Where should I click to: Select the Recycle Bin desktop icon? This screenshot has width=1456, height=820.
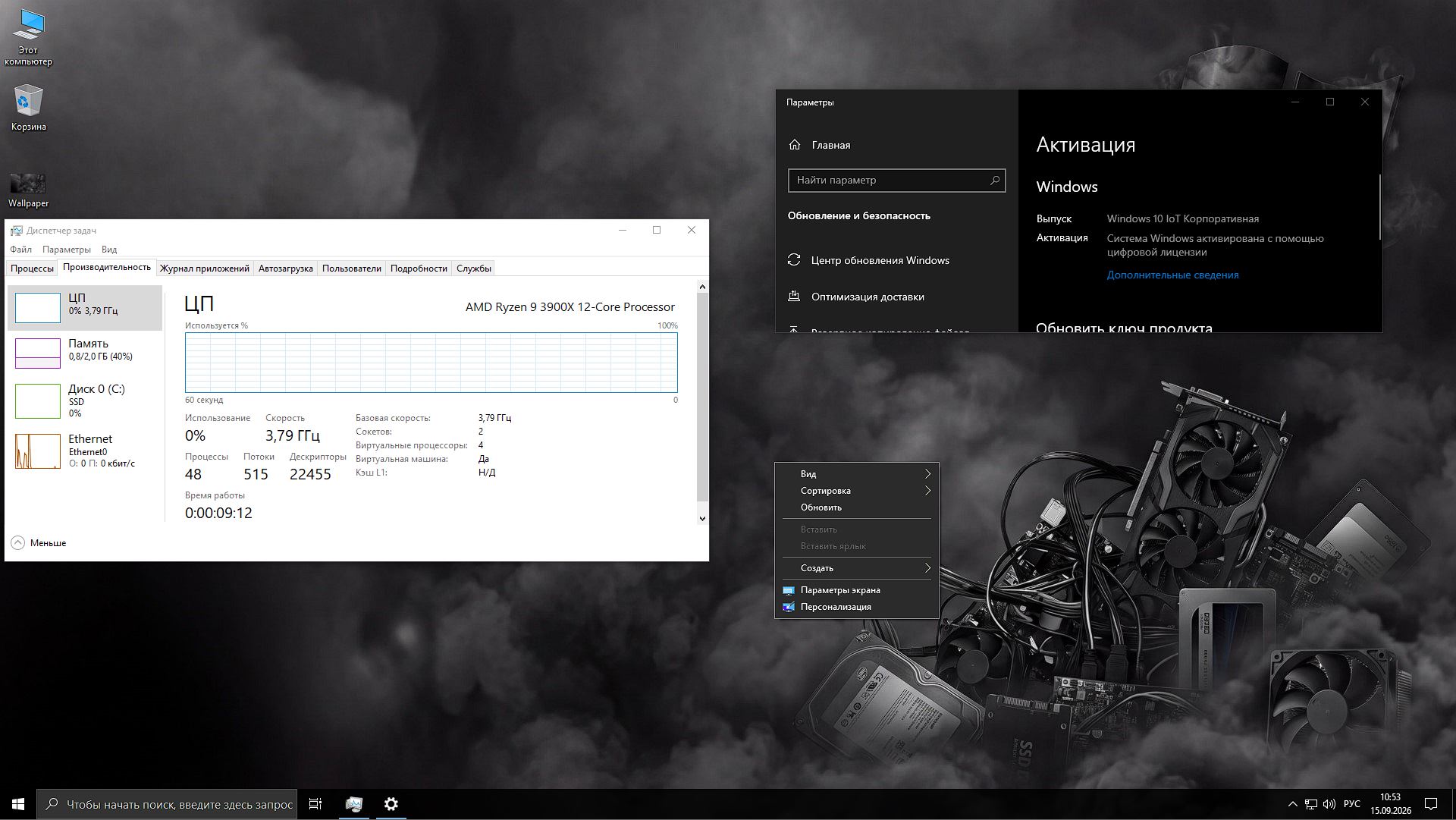pos(28,108)
